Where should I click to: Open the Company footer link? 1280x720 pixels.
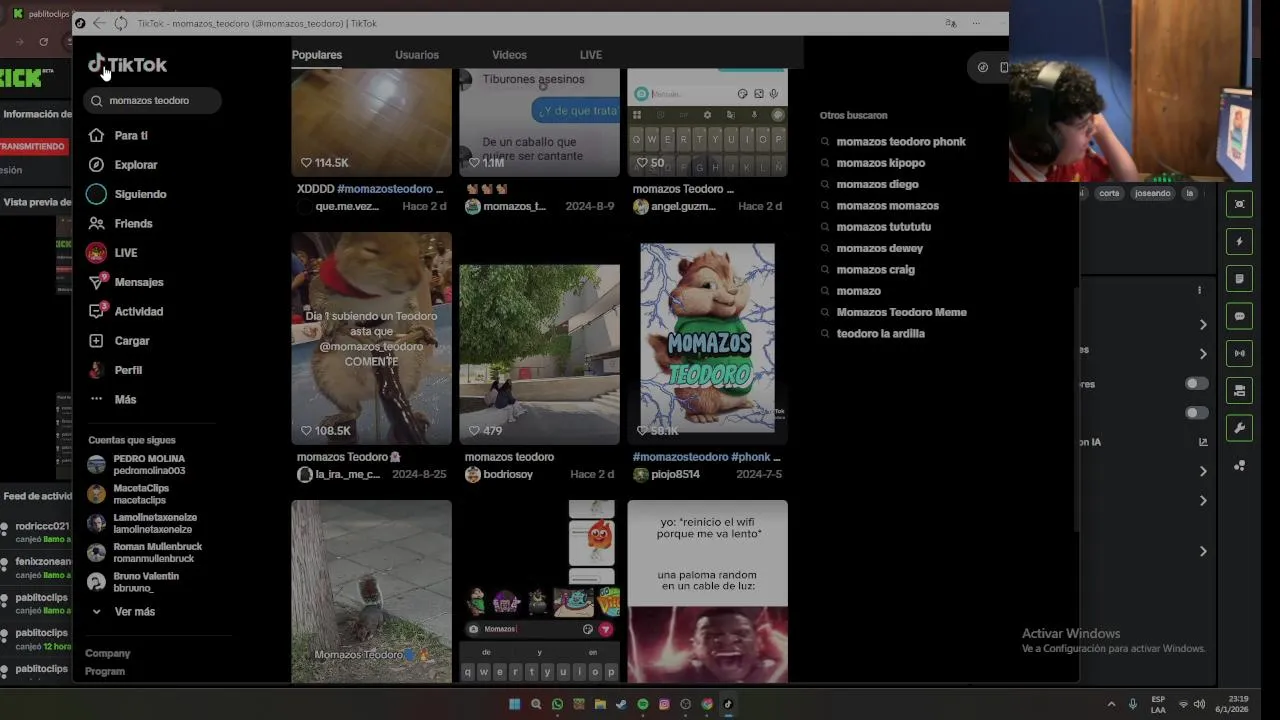point(108,653)
